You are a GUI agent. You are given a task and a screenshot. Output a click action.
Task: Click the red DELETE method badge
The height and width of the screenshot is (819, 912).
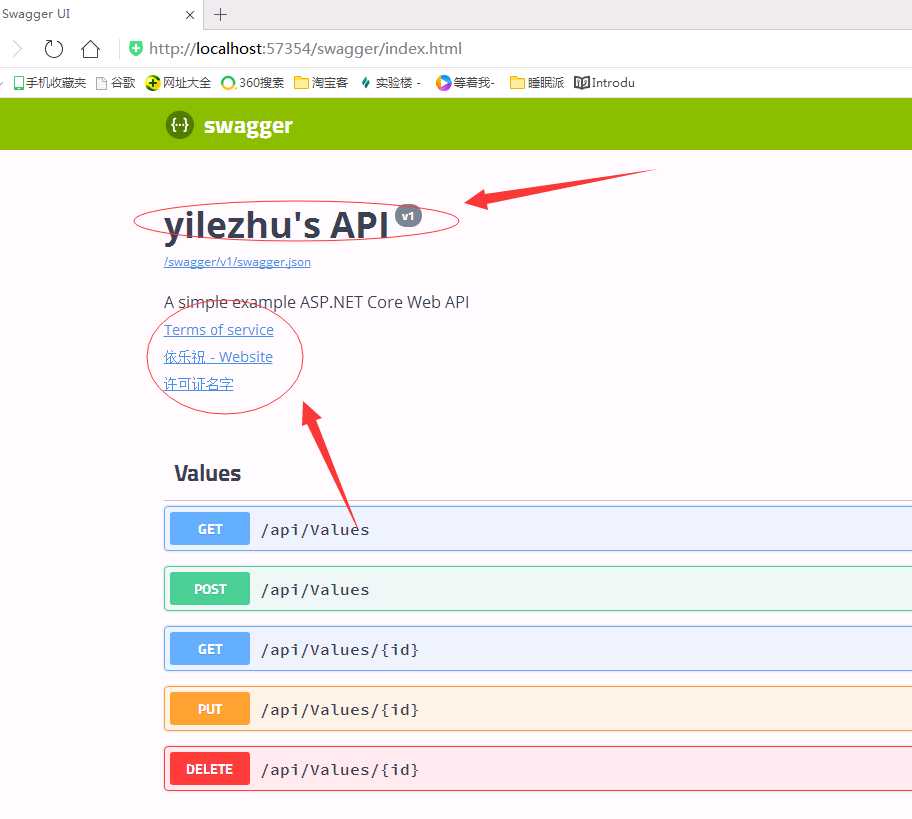point(210,769)
